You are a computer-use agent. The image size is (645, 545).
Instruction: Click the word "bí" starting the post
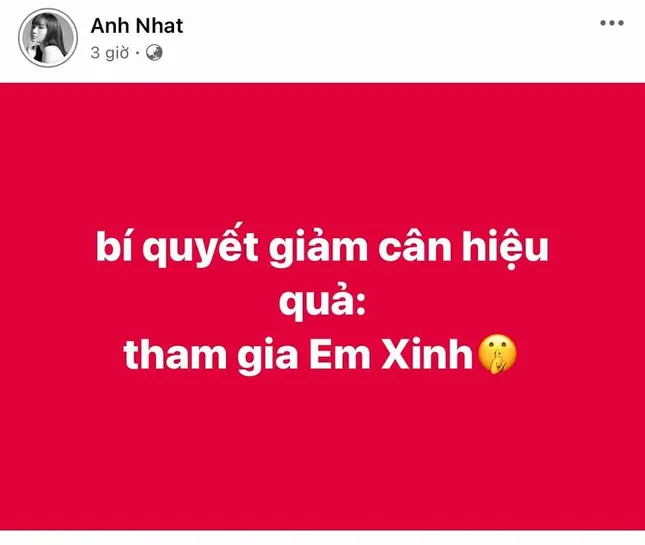[x=114, y=246]
